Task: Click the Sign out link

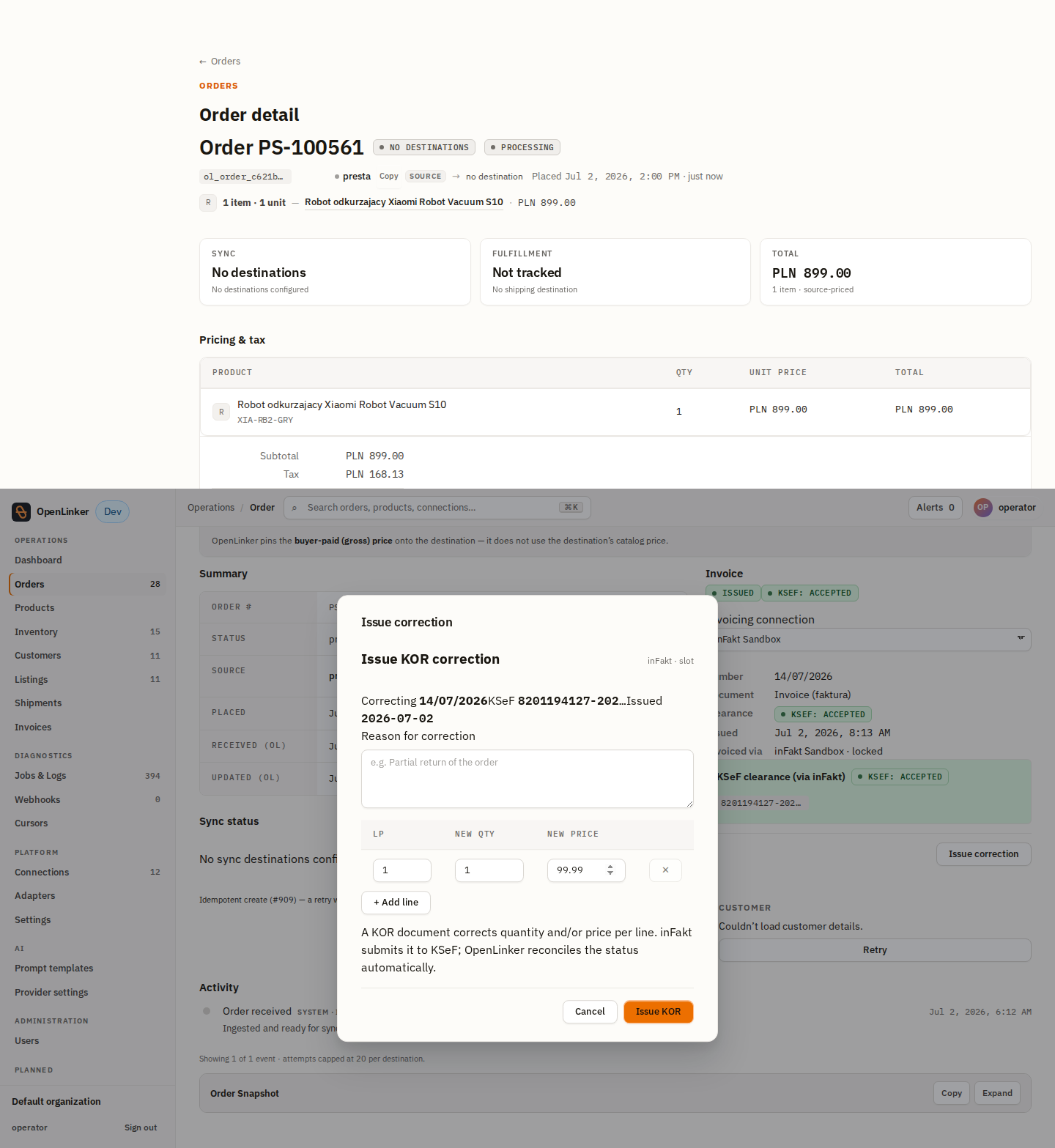Action: [141, 1127]
